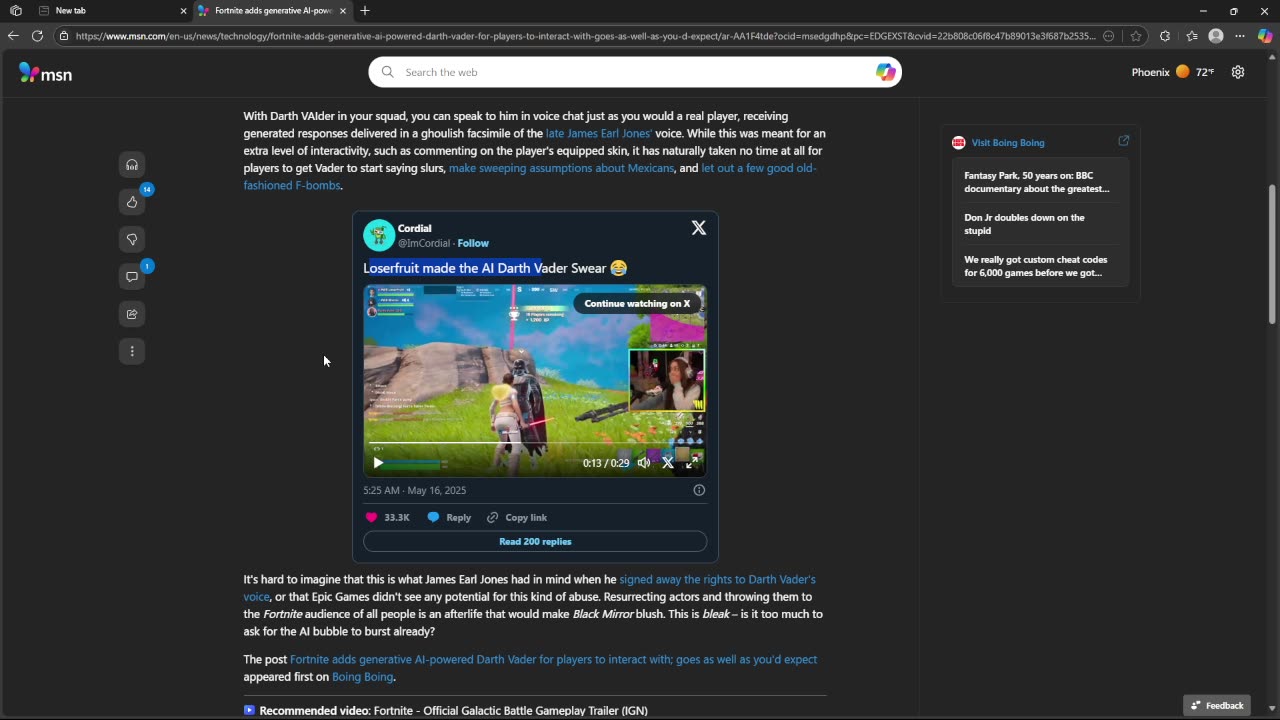Click Boing Boing publisher logo
Viewport: 1280px width, 720px height.
pos(958,142)
